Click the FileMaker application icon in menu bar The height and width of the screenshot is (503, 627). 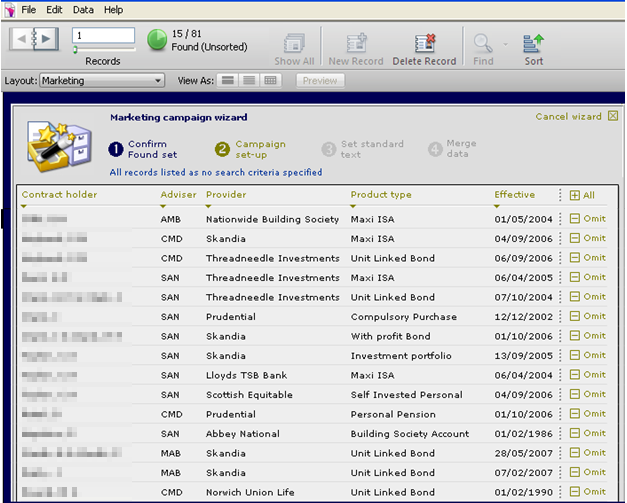(x=10, y=10)
